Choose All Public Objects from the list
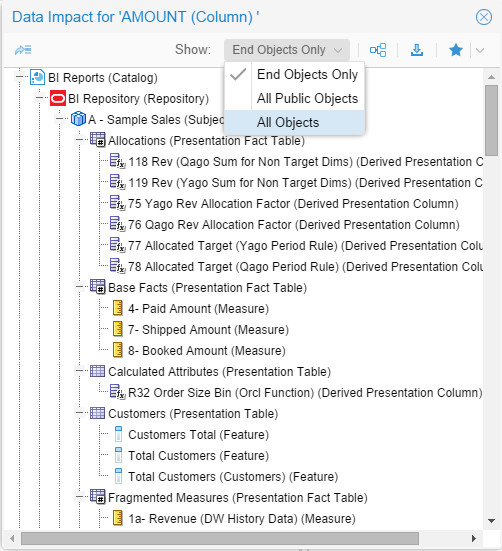Image resolution: width=502 pixels, height=551 pixels. (307, 98)
